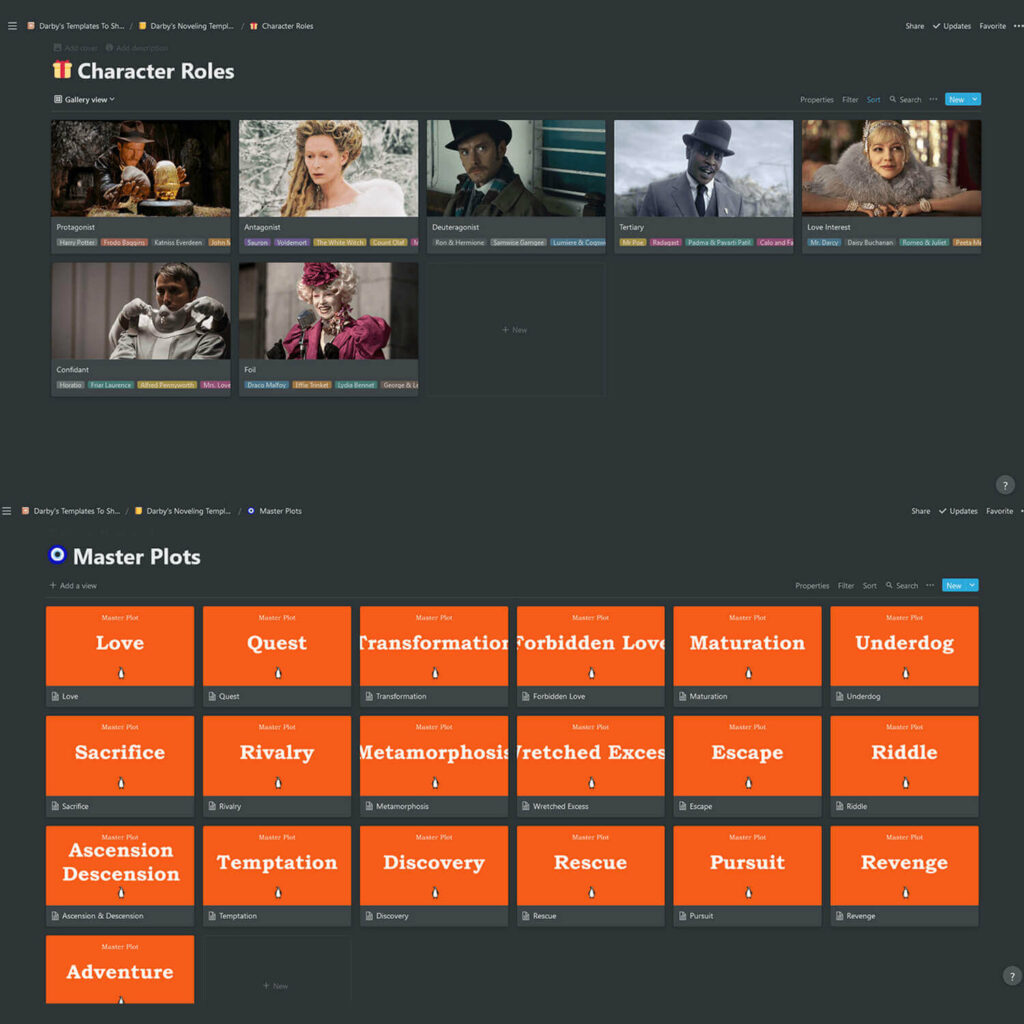Click the 'Daisy Buchanan' tag on Love Interest card
The image size is (1024, 1024).
pyautogui.click(x=870, y=242)
